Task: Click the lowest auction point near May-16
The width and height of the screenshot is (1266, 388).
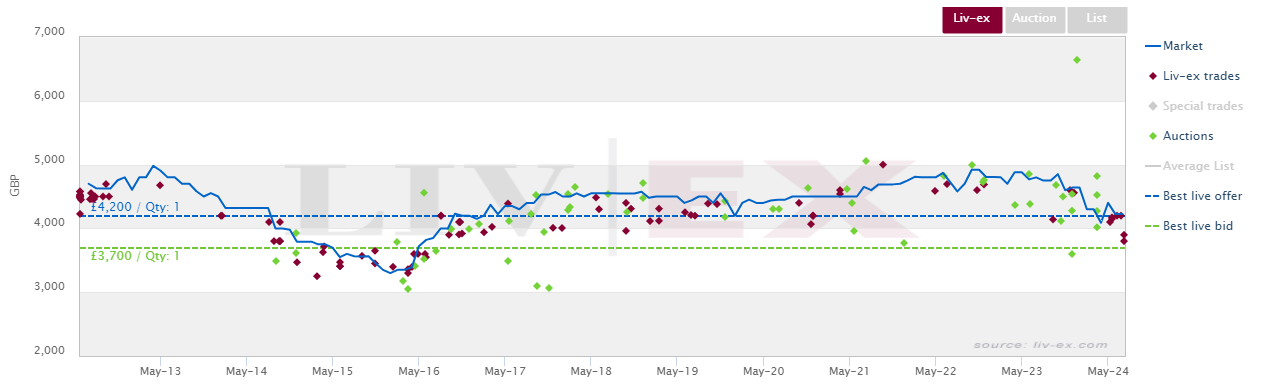Action: pyautogui.click(x=407, y=289)
